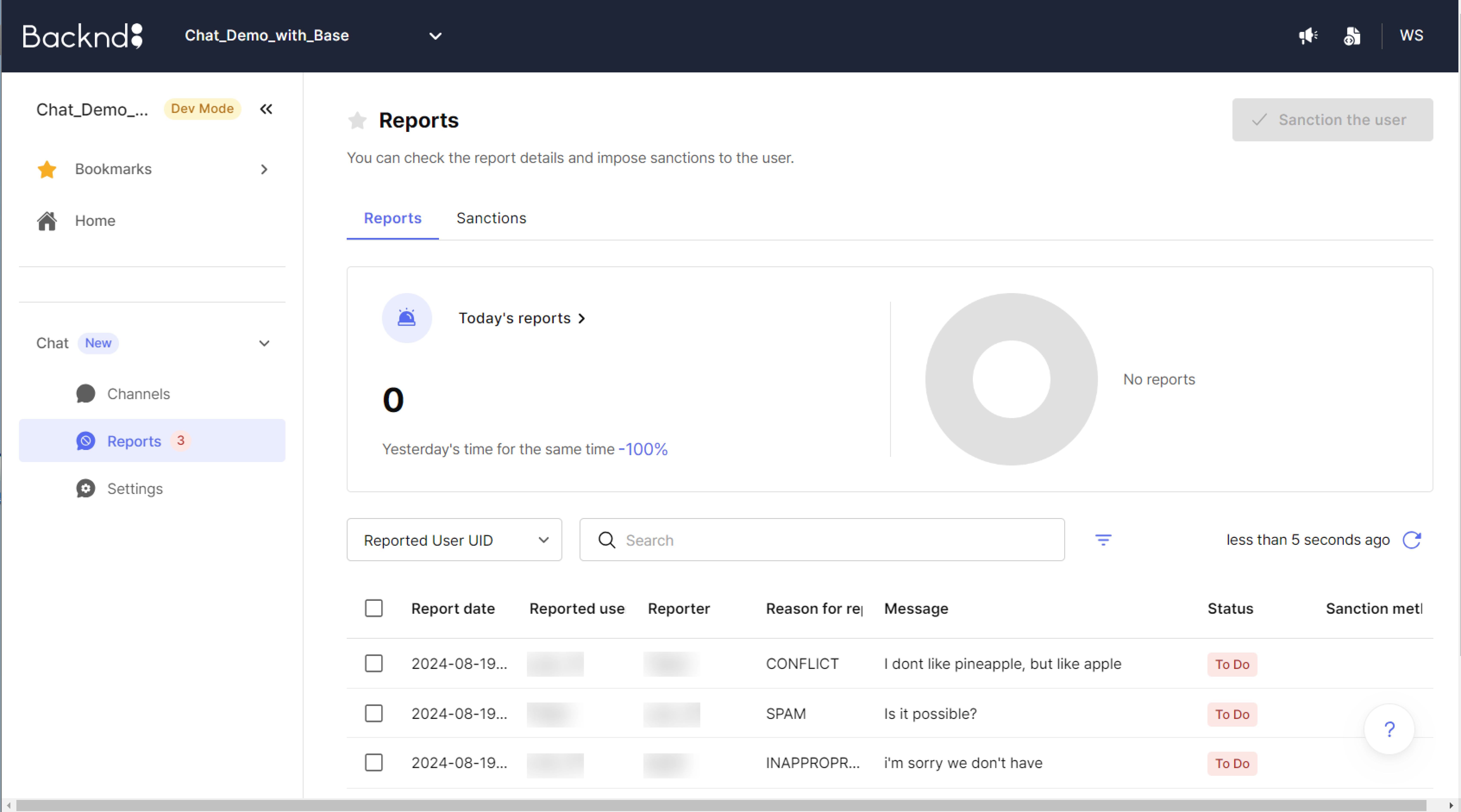The width and height of the screenshot is (1461, 812).
Task: Check the INAPPROPR... report row checkbox
Action: pyautogui.click(x=374, y=763)
